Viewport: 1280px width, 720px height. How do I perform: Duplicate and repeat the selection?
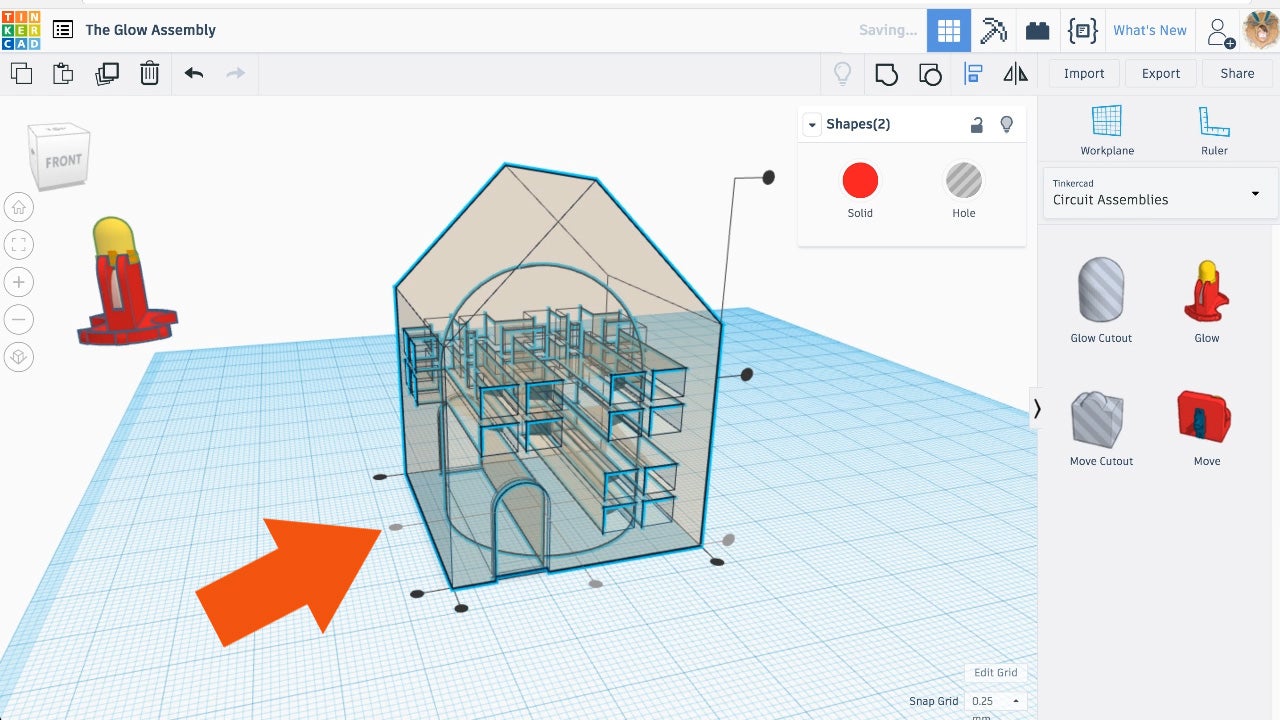coord(106,73)
